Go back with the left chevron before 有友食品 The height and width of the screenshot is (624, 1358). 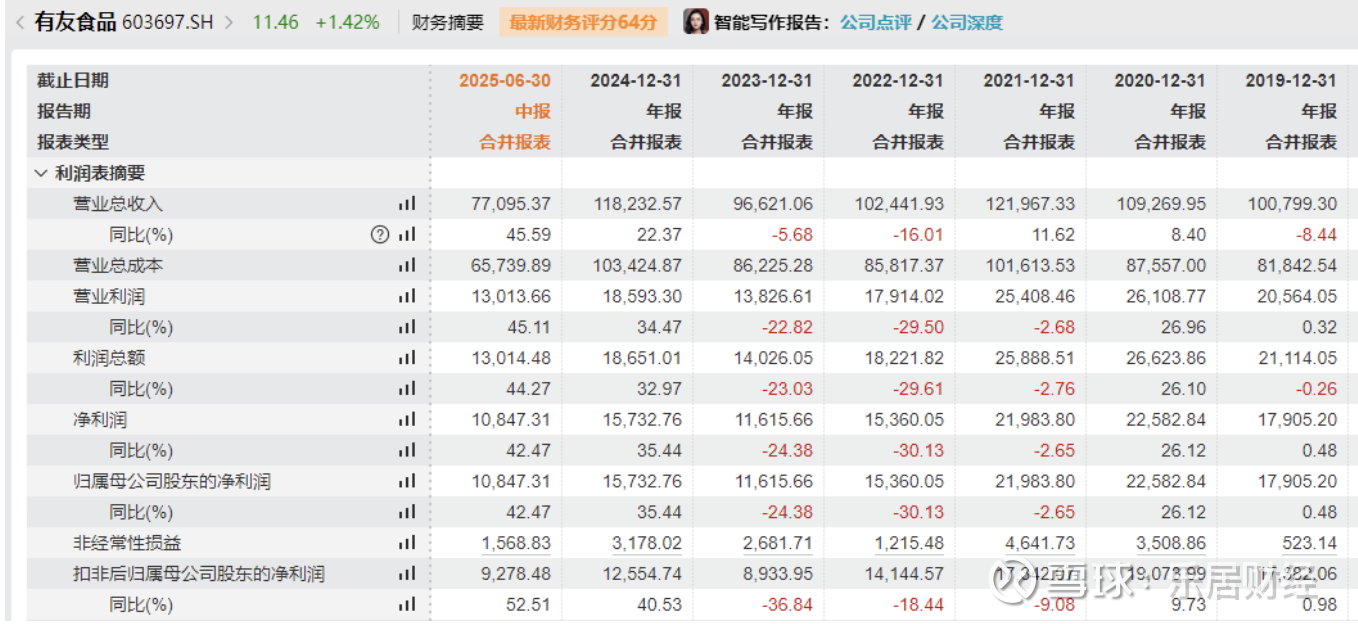click(x=20, y=22)
